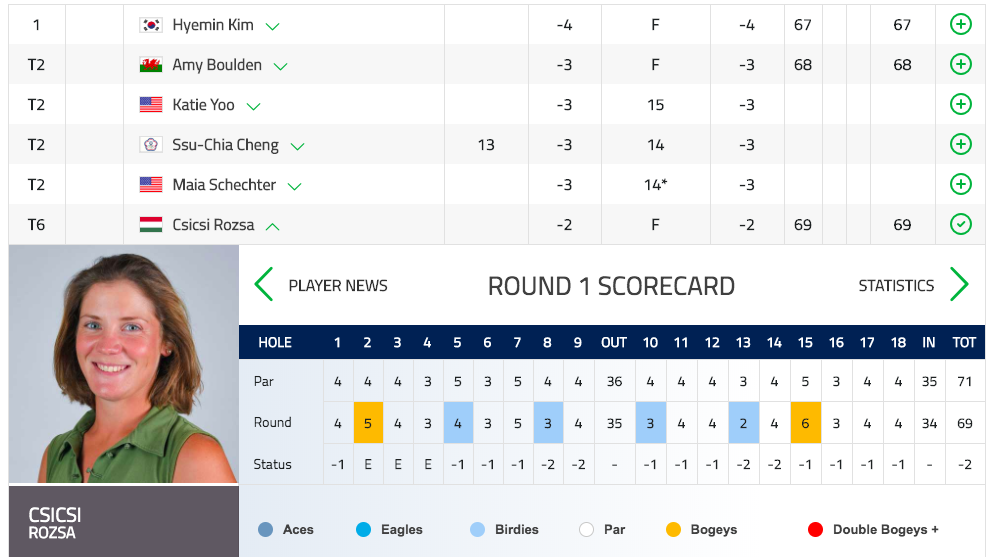Image resolution: width=992 pixels, height=557 pixels.
Task: Expand Amy Boulden's row with the down chevron
Action: click(x=280, y=66)
